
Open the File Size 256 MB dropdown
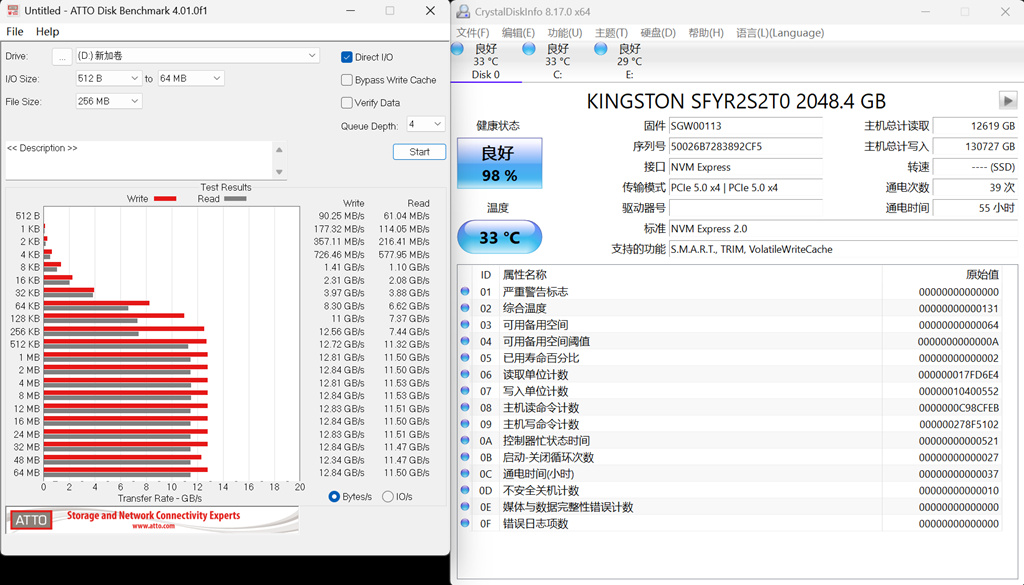coord(108,101)
